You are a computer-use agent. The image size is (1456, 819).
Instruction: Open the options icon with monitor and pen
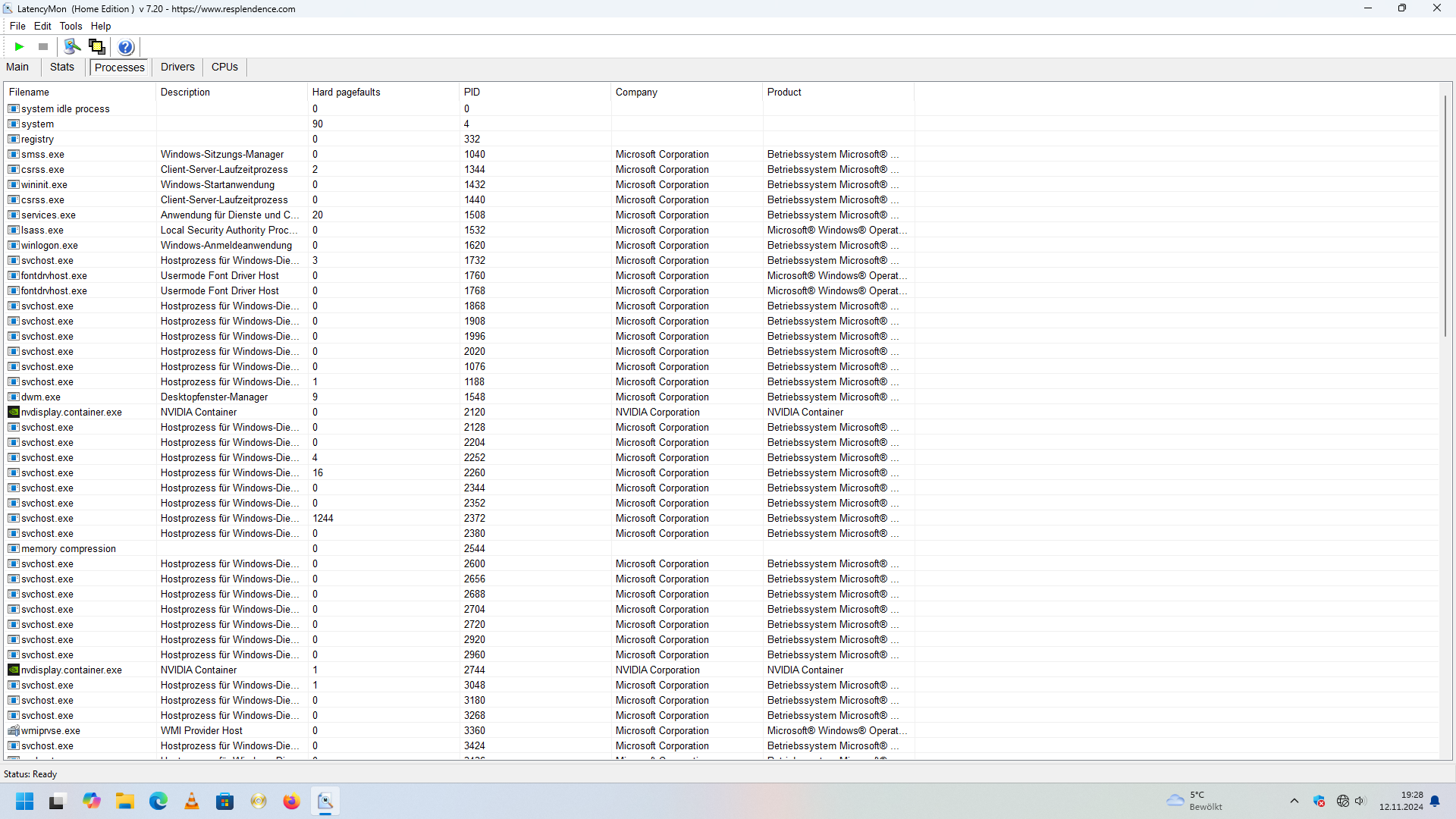[72, 47]
